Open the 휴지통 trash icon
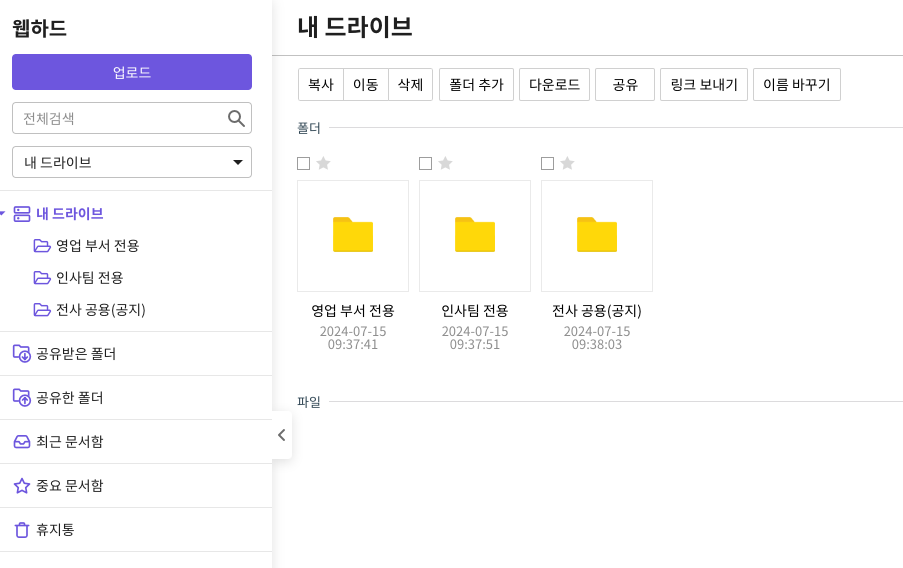 (x=22, y=530)
